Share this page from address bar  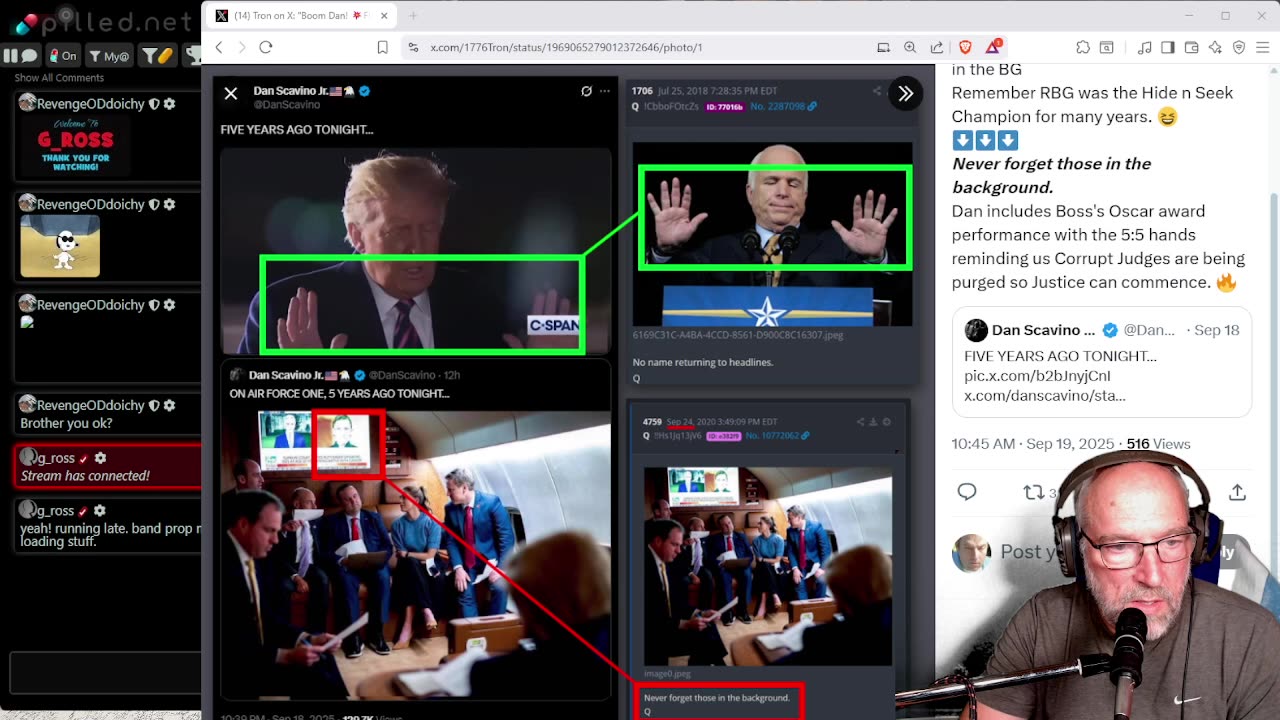tap(937, 47)
